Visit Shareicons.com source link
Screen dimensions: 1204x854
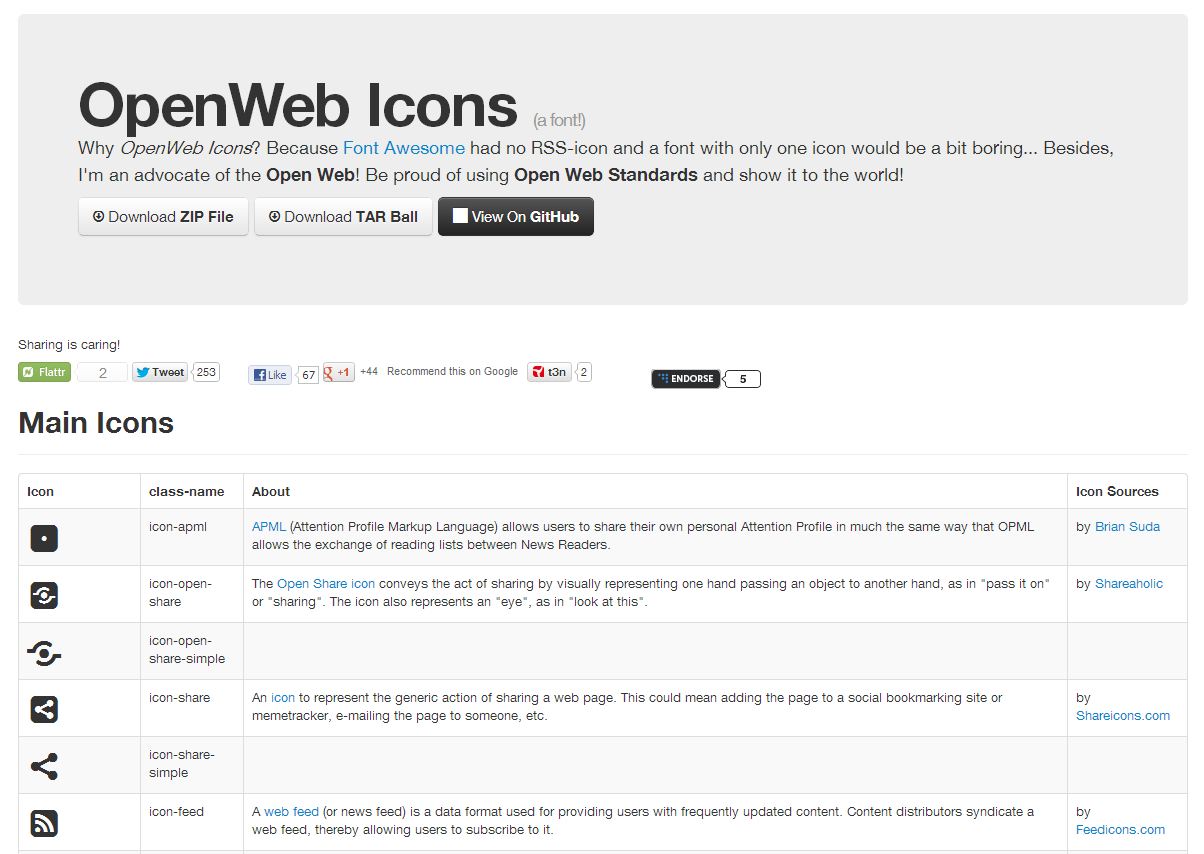click(1123, 715)
